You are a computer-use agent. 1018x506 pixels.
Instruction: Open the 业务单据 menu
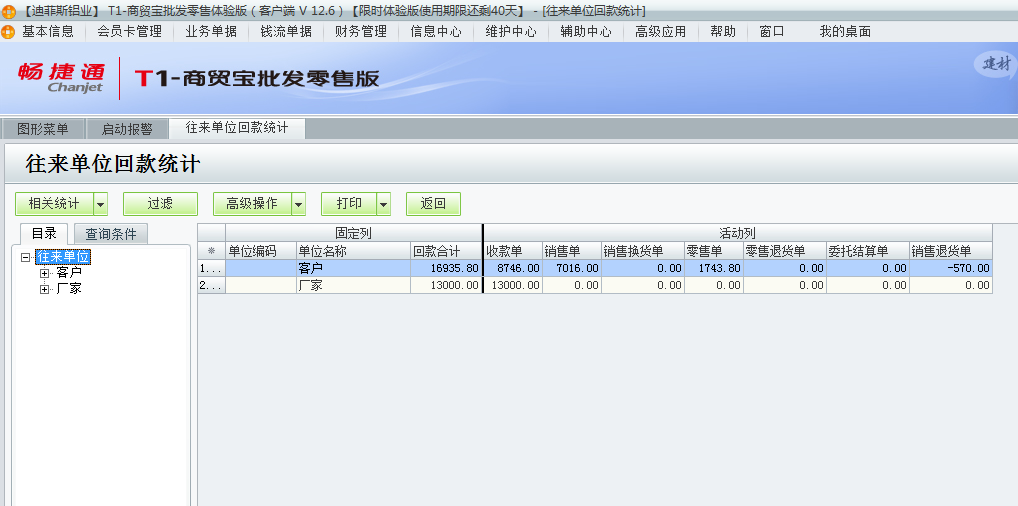pyautogui.click(x=211, y=31)
